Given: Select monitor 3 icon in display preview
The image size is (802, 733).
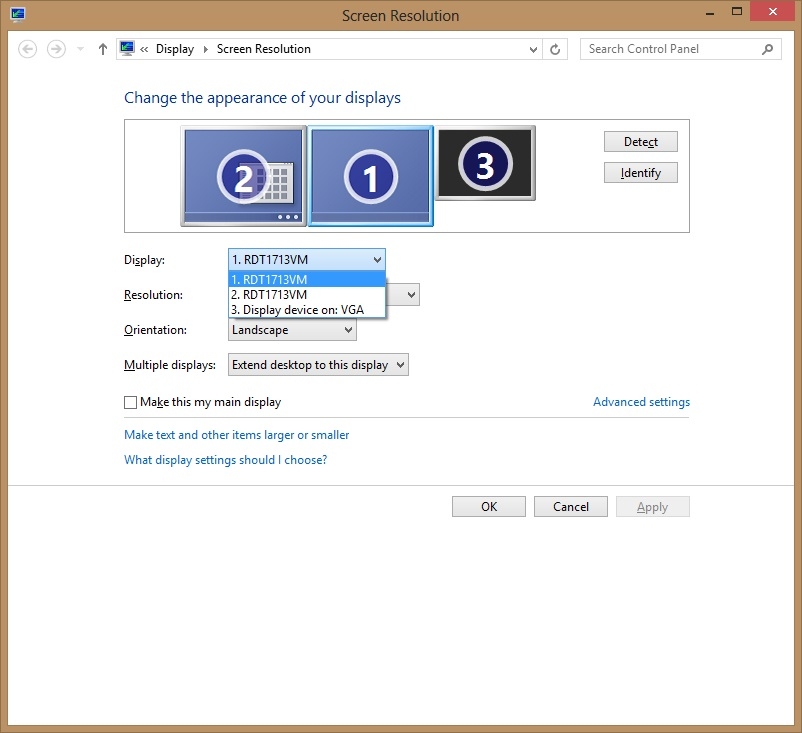Looking at the screenshot, I should point(485,163).
